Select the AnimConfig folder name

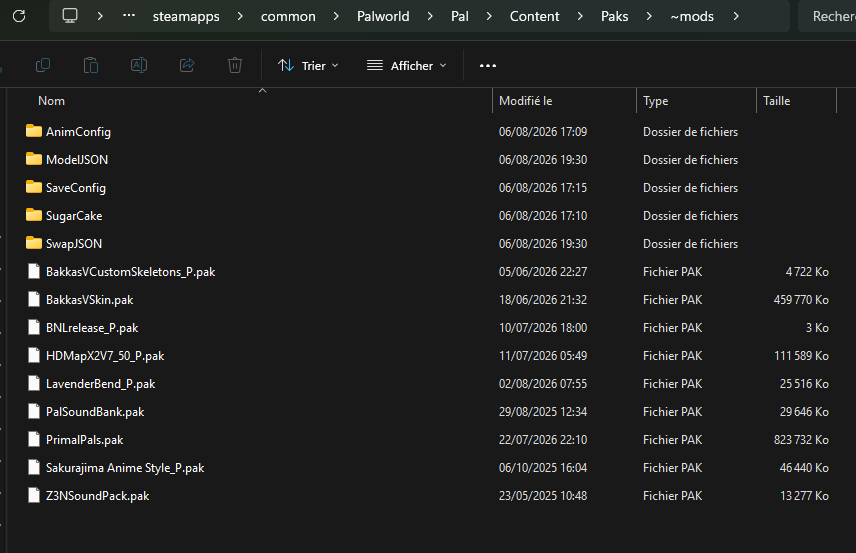point(78,132)
